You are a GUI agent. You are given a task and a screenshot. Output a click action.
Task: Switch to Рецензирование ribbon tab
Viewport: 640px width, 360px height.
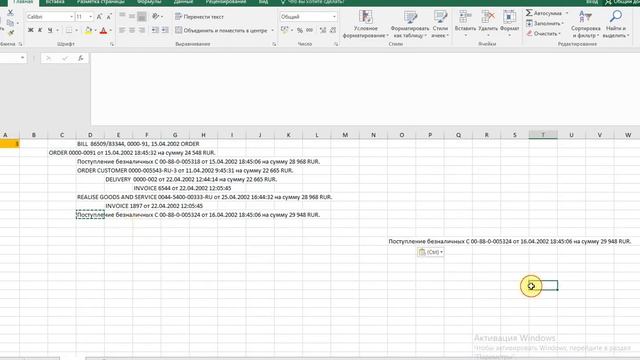226,2
